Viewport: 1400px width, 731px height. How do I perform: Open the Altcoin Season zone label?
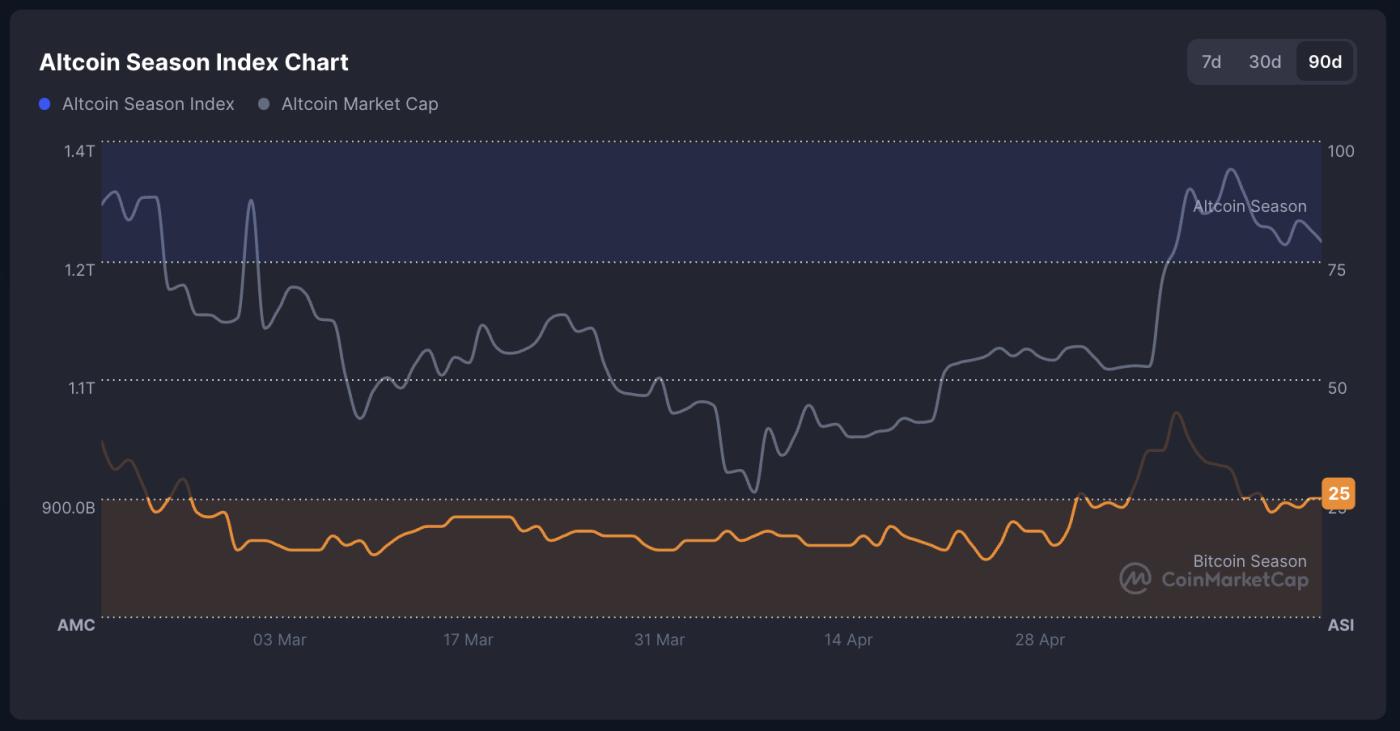tap(1249, 206)
